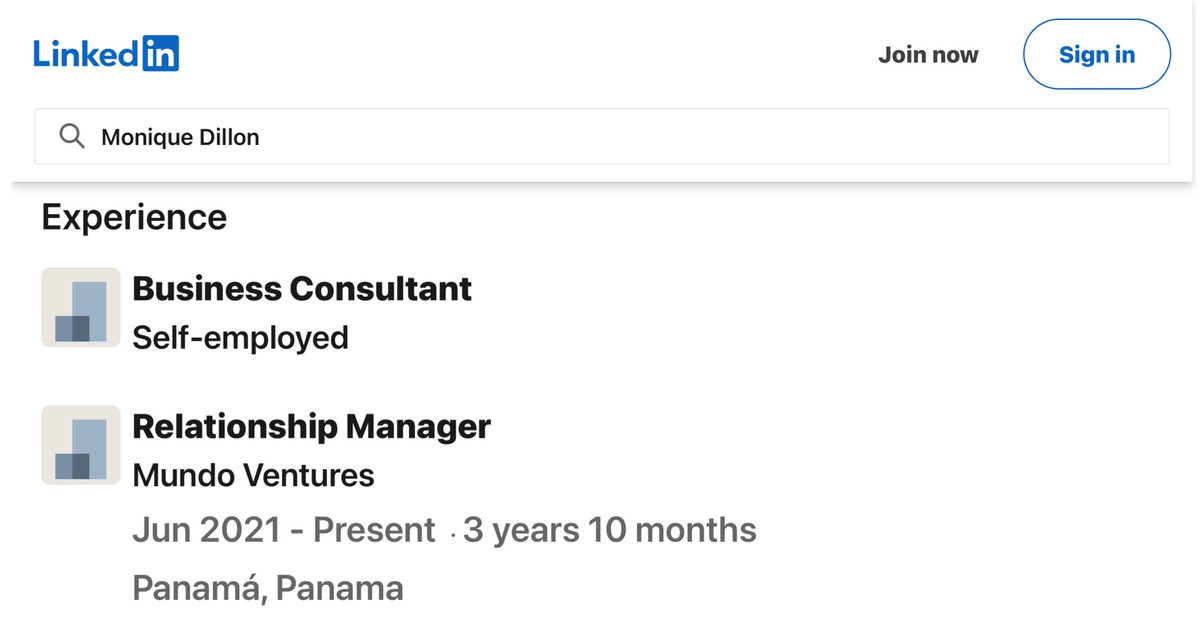1200x625 pixels.
Task: Click the Self-employed company text
Action: 240,337
